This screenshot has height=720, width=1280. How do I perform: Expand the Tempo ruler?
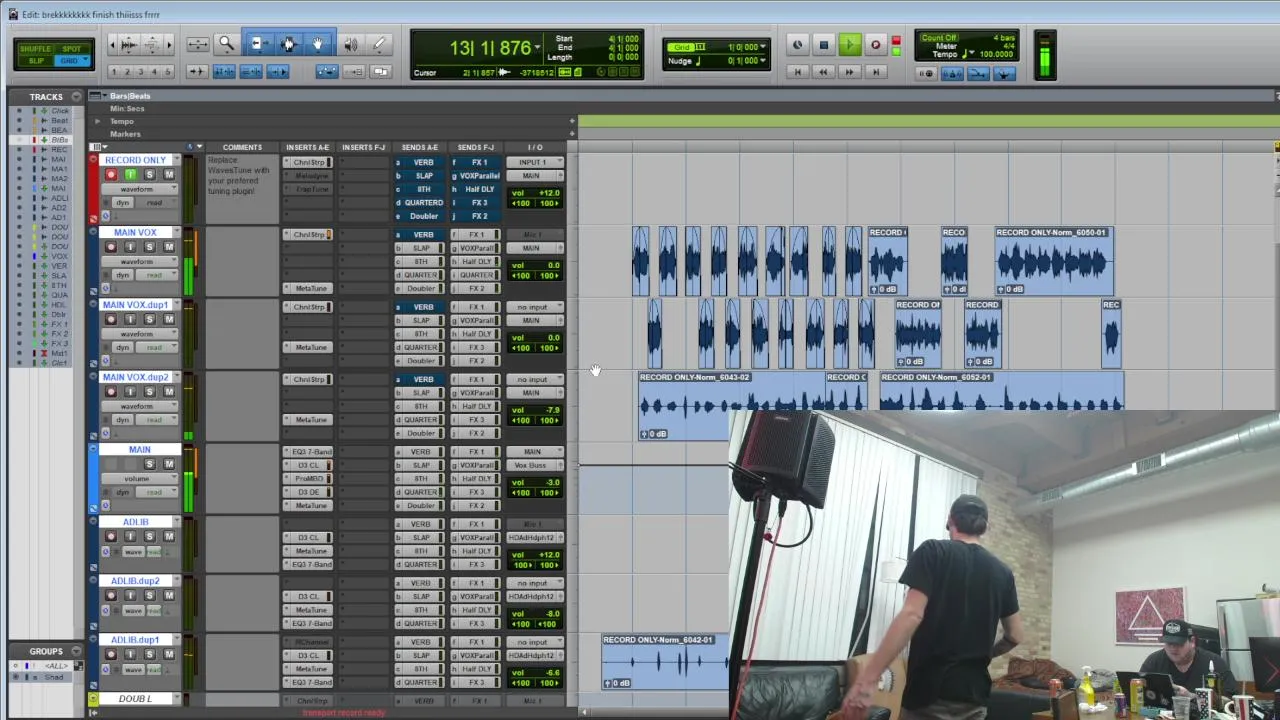(x=97, y=121)
